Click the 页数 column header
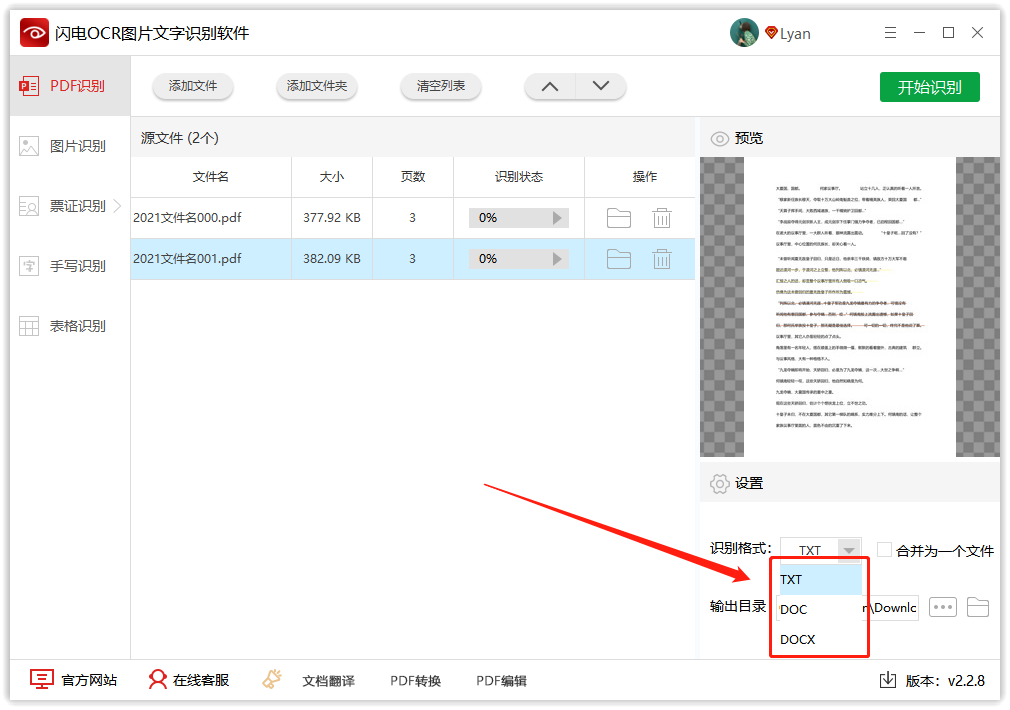Screen dimensions: 1010x710 [x=413, y=177]
